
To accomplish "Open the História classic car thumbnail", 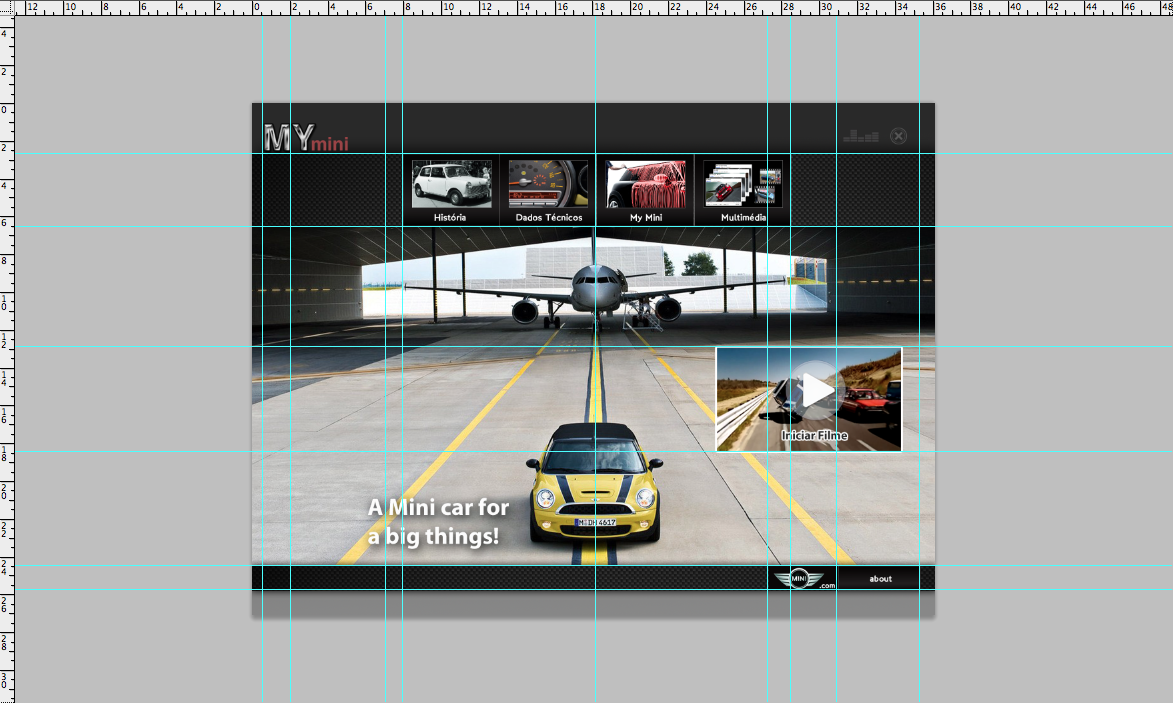I will point(451,184).
